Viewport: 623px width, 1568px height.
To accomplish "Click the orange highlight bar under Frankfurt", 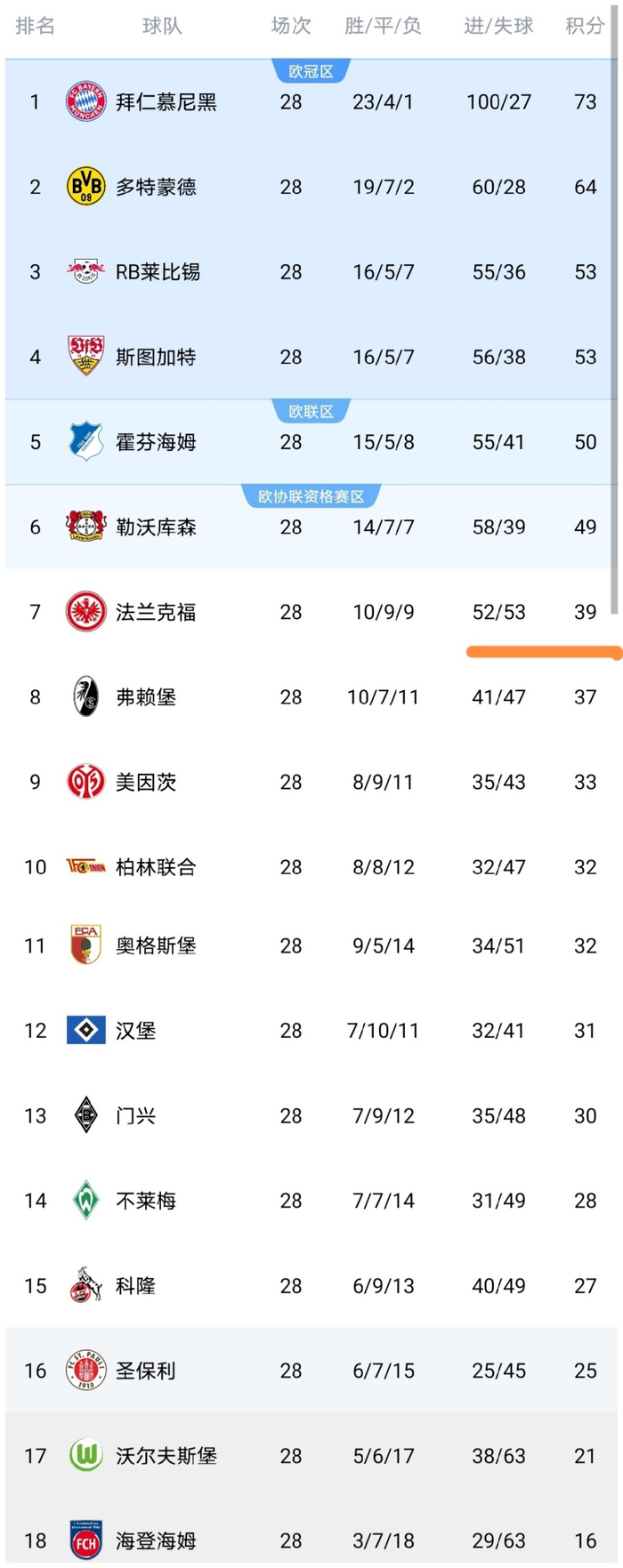I will pyautogui.click(x=543, y=652).
